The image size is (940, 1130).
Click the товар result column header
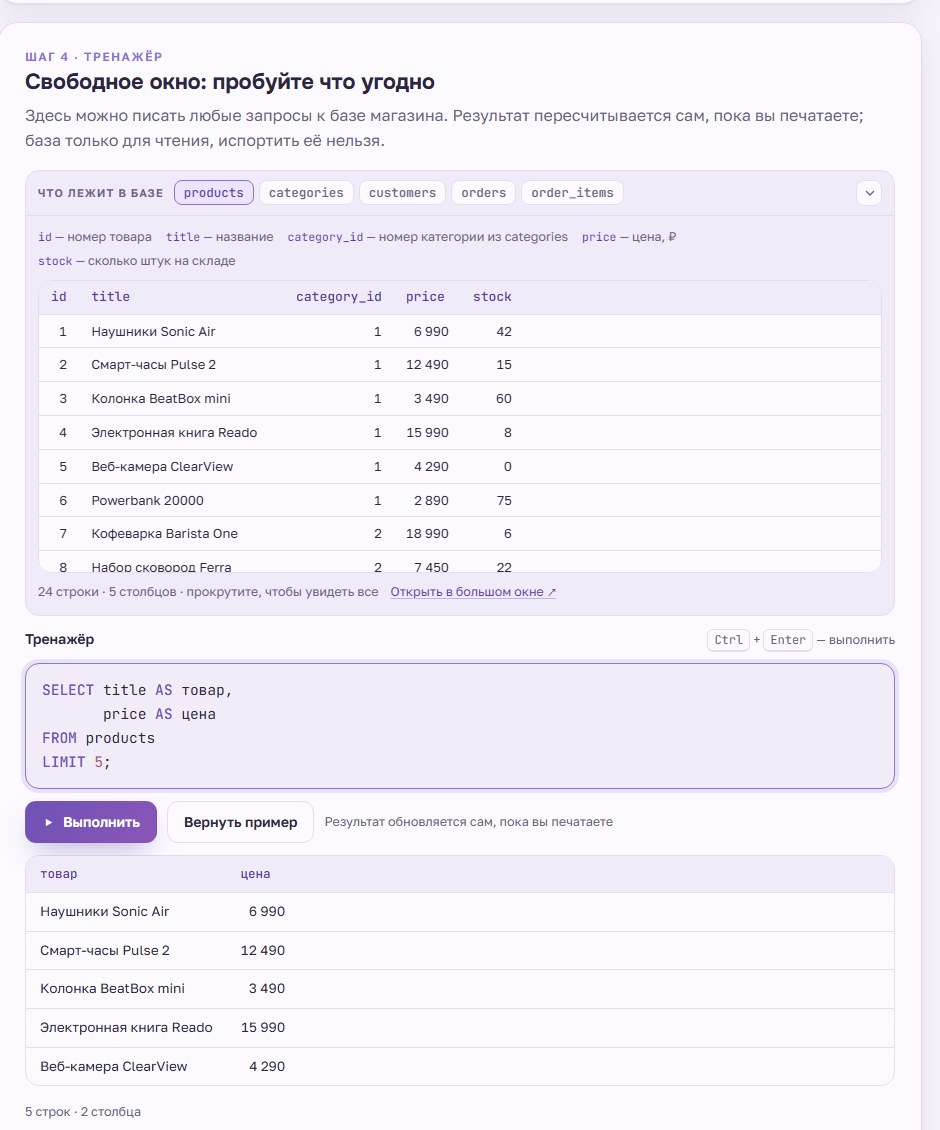pos(58,874)
